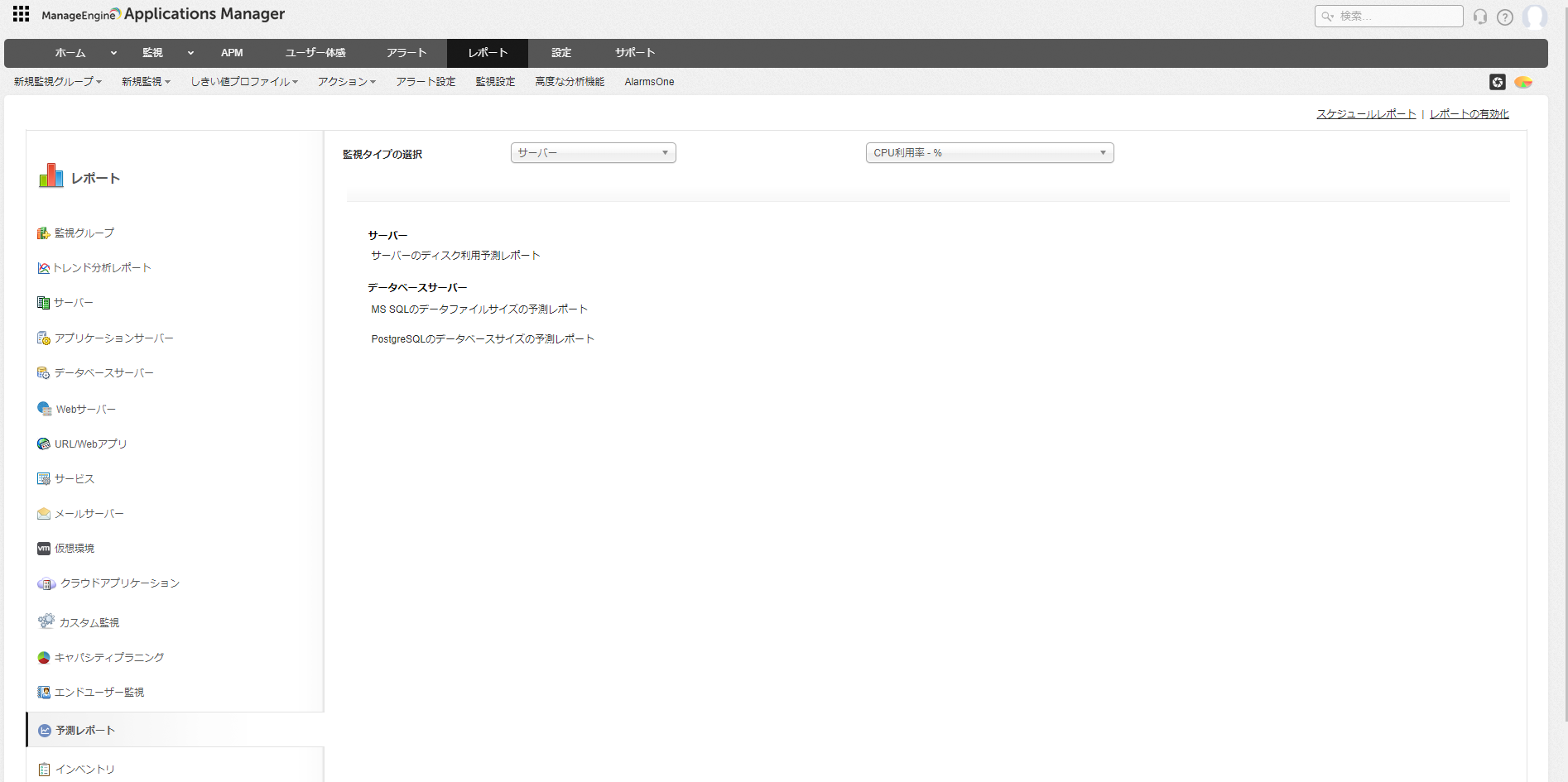1568x782 pixels.
Task: Click the レポートの有効化 link
Action: coord(1469,114)
